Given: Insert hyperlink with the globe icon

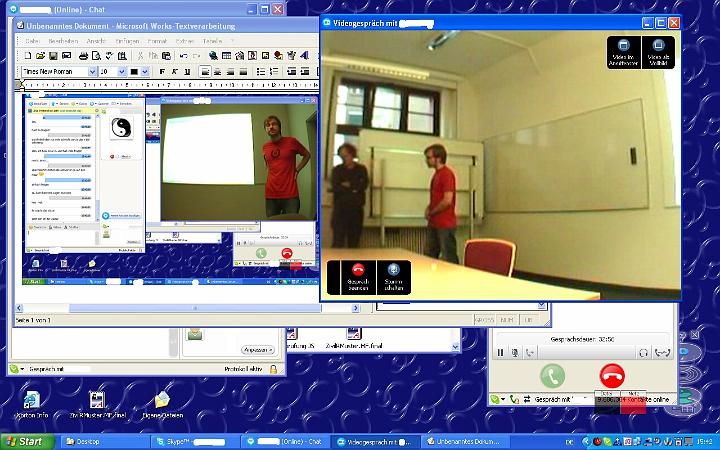Looking at the screenshot, I should (x=213, y=56).
